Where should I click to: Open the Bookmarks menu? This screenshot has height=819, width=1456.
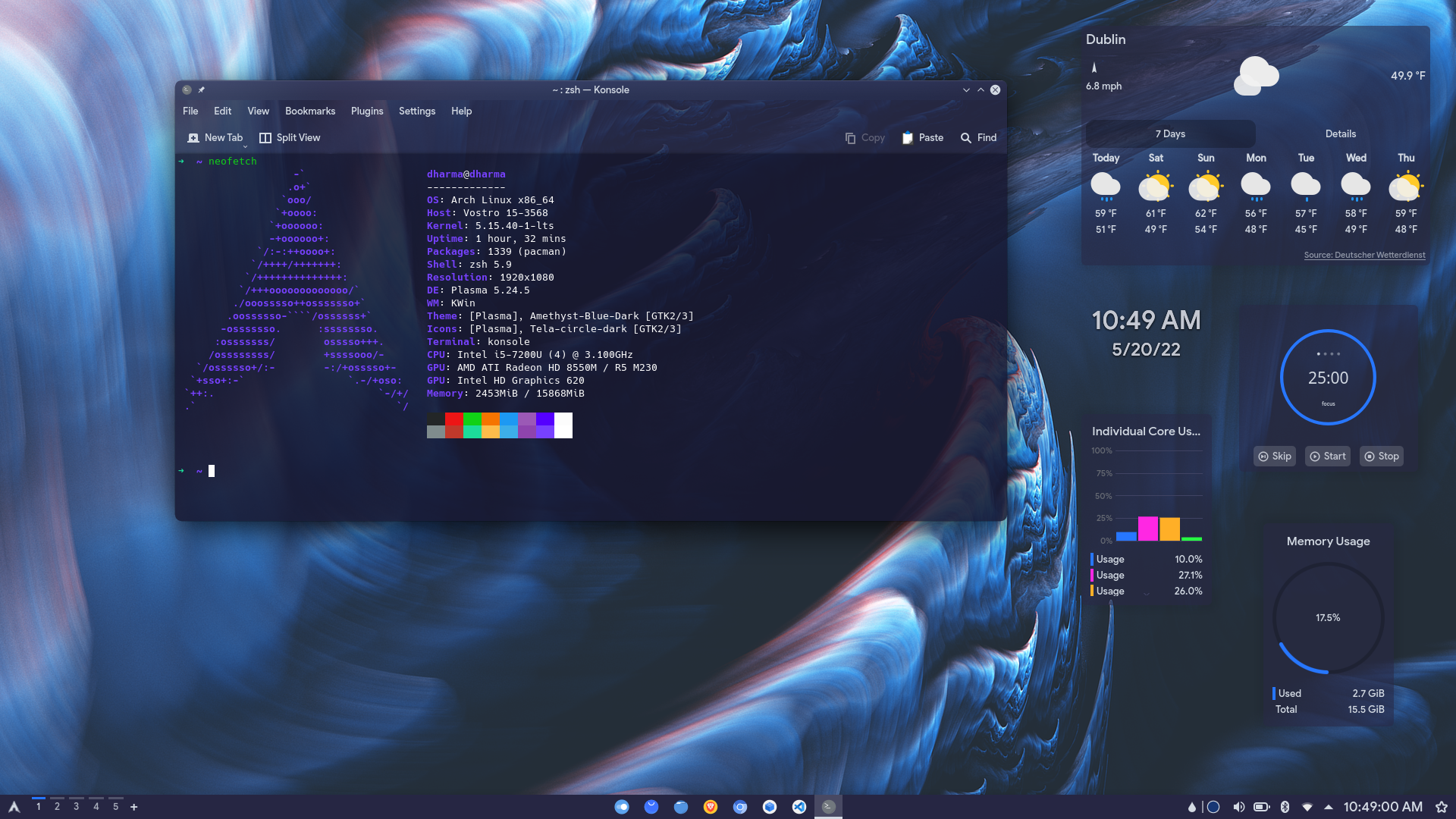tap(309, 111)
